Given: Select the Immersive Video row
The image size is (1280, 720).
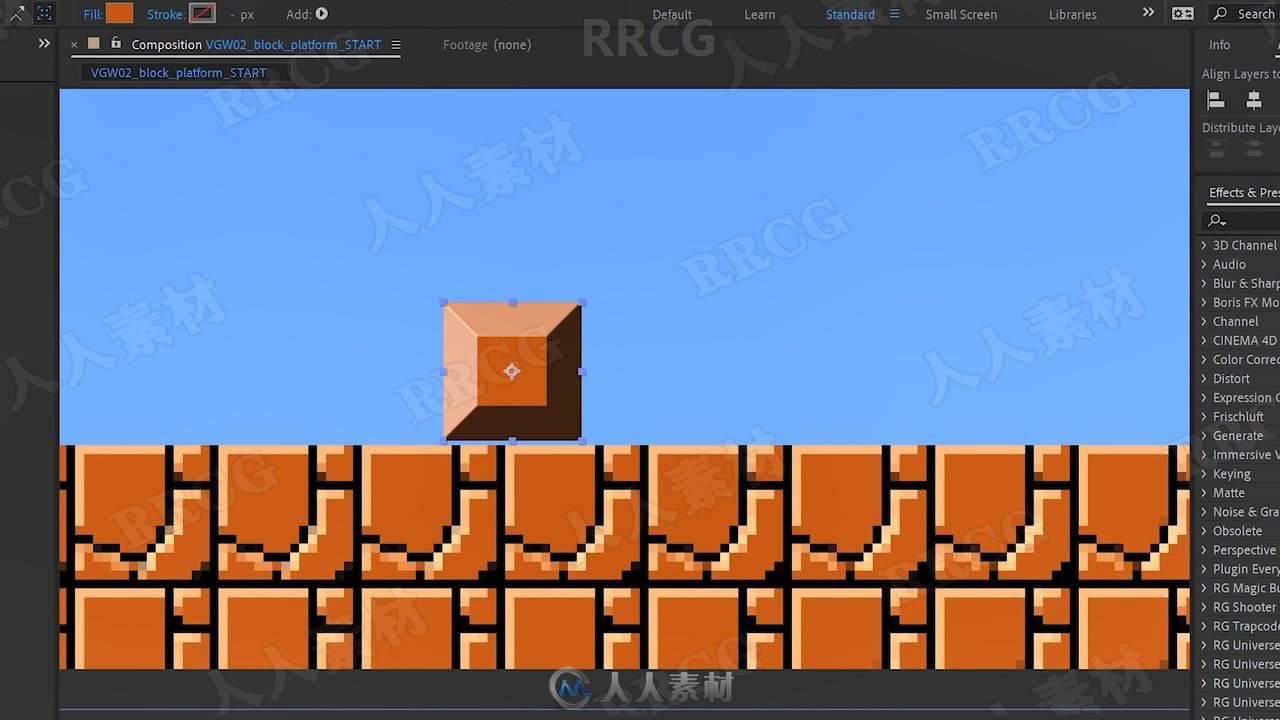Looking at the screenshot, I should pos(1240,454).
